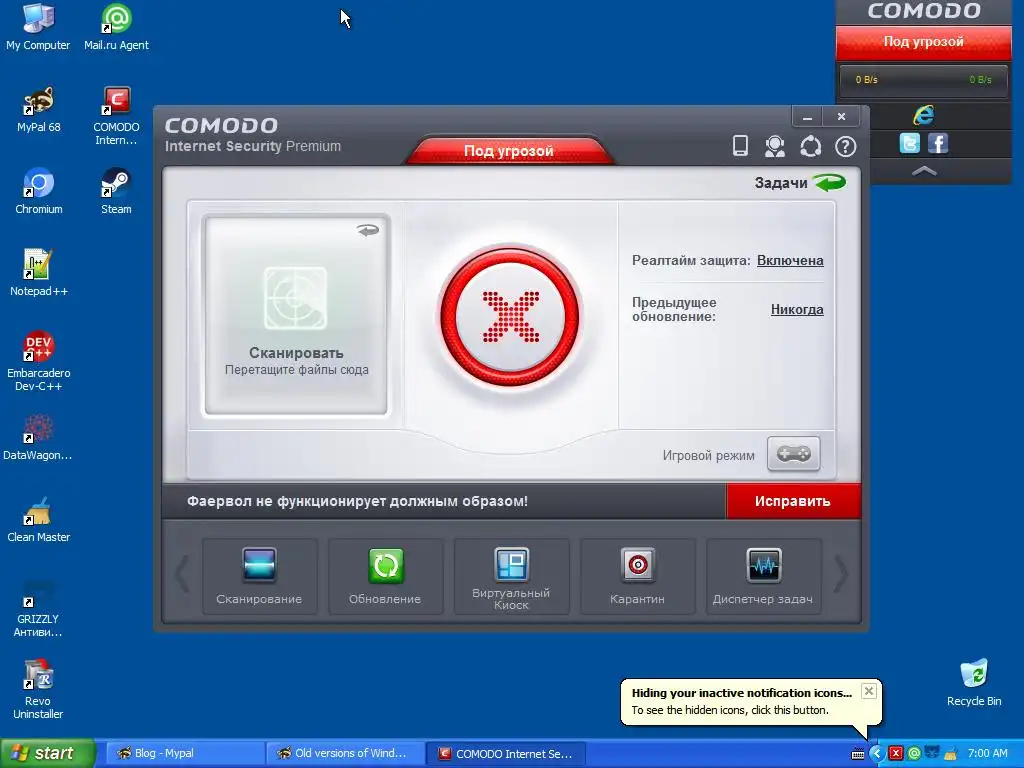
Task: Click the Clean Master broom tray icon
Action: point(951,754)
